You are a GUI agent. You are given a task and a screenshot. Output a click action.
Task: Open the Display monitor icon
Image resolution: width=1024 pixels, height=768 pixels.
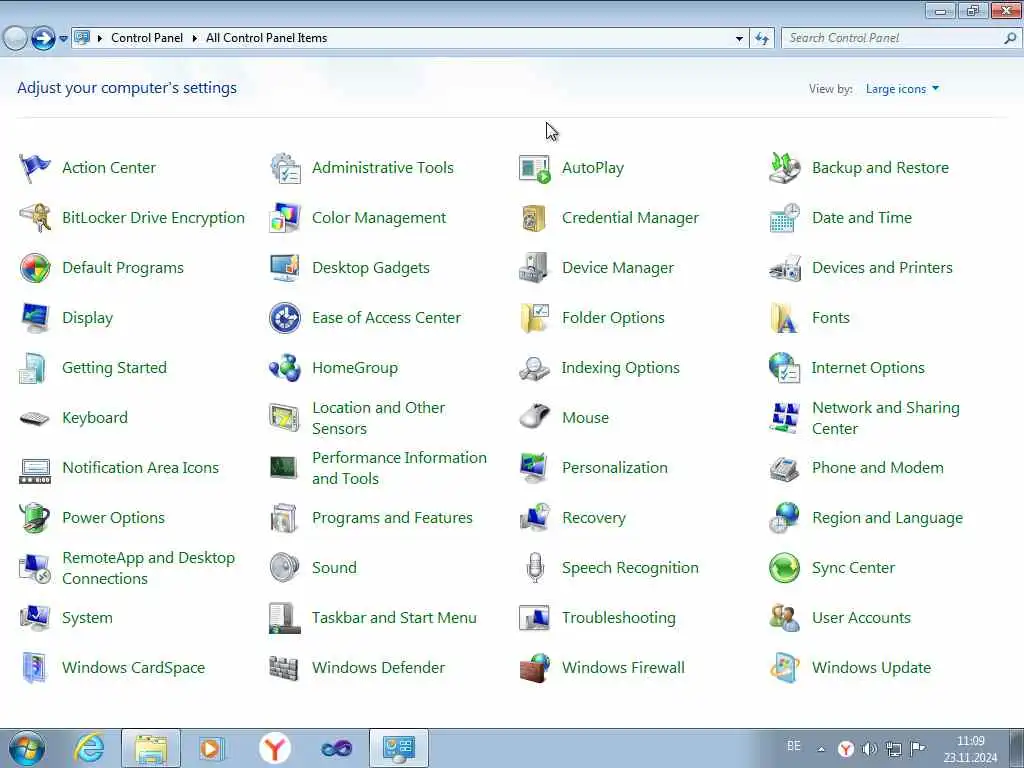pyautogui.click(x=35, y=318)
